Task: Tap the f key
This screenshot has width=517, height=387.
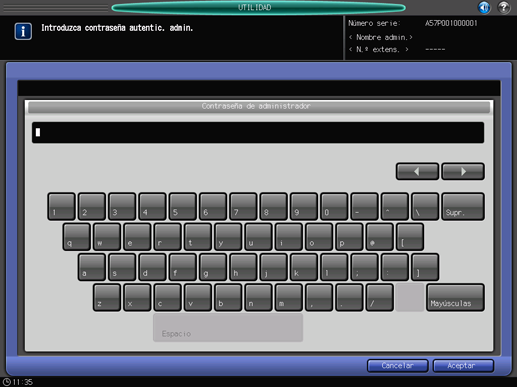Action: pos(183,267)
